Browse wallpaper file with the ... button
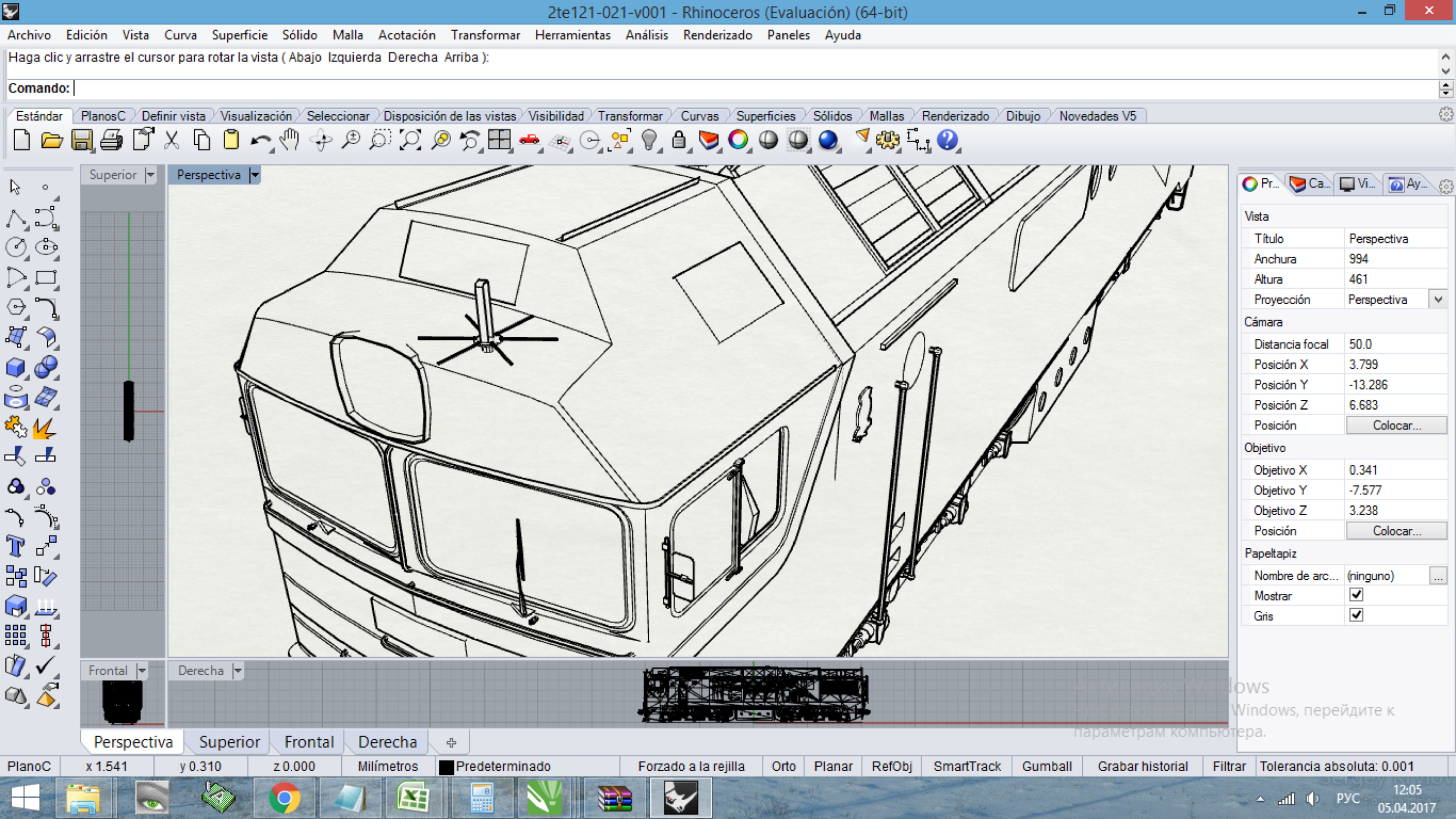This screenshot has width=1456, height=819. coord(1438,576)
